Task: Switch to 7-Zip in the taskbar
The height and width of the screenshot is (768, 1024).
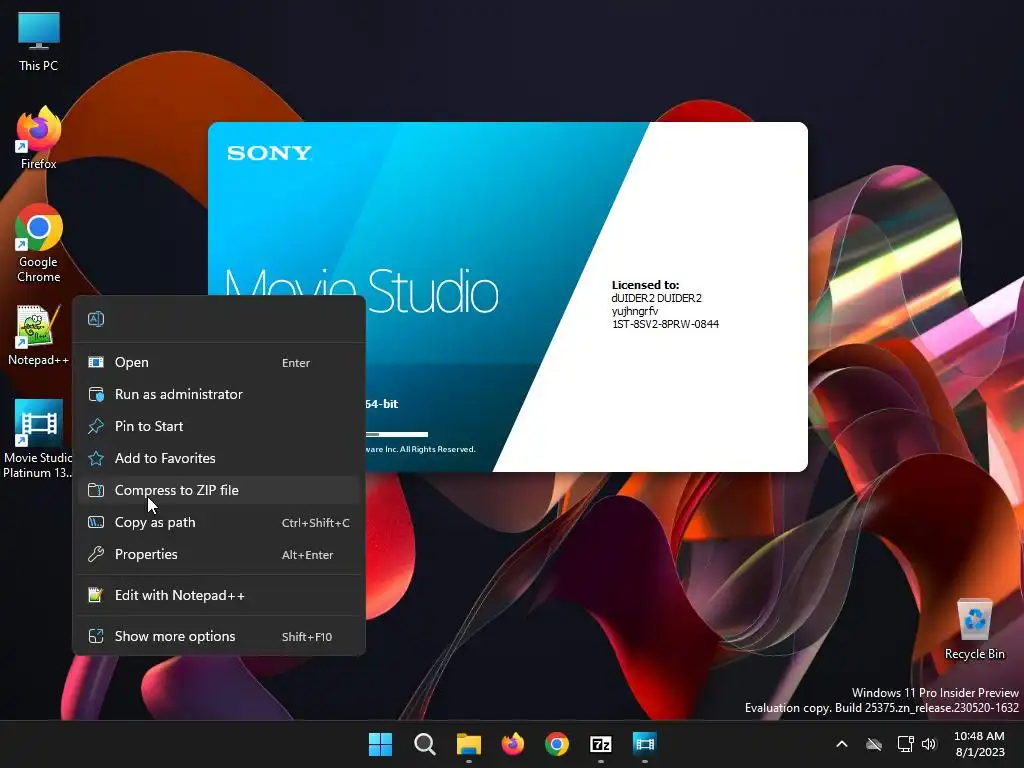Action: [601, 744]
